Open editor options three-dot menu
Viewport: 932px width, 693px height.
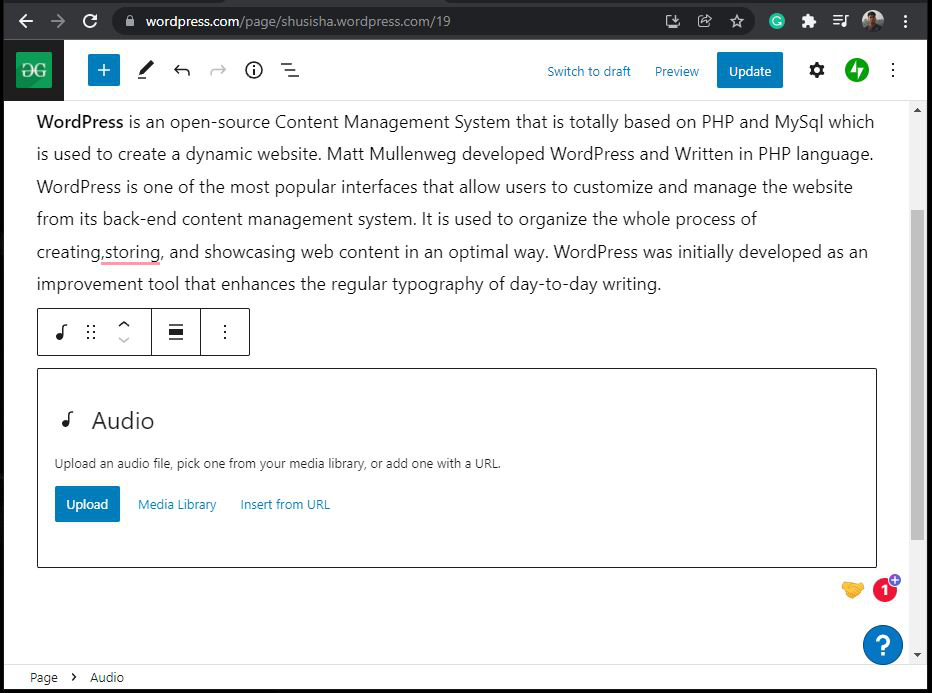point(893,70)
